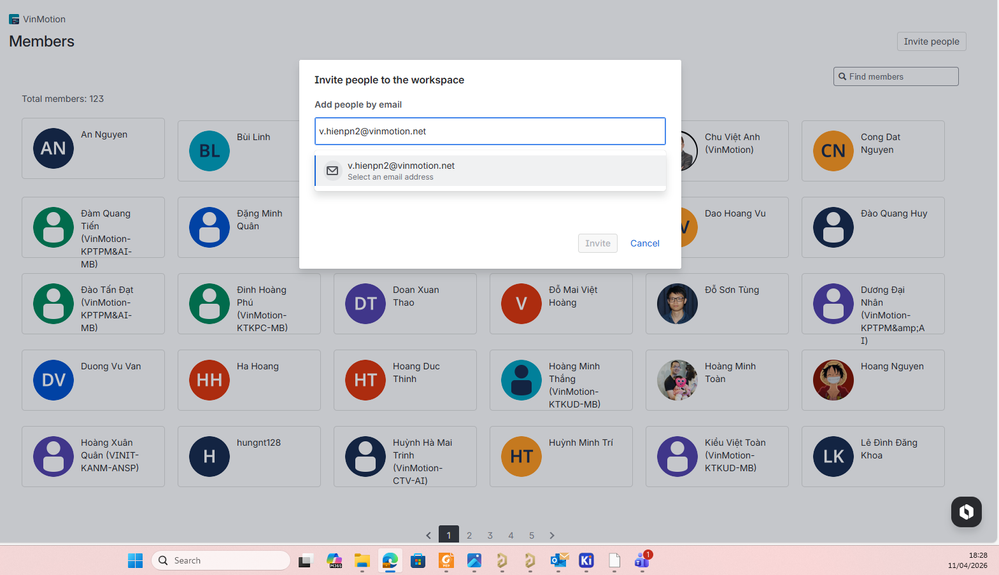This screenshot has height=575, width=999.
Task: Open Kiều Việt Toàn member card
Action: (717, 457)
